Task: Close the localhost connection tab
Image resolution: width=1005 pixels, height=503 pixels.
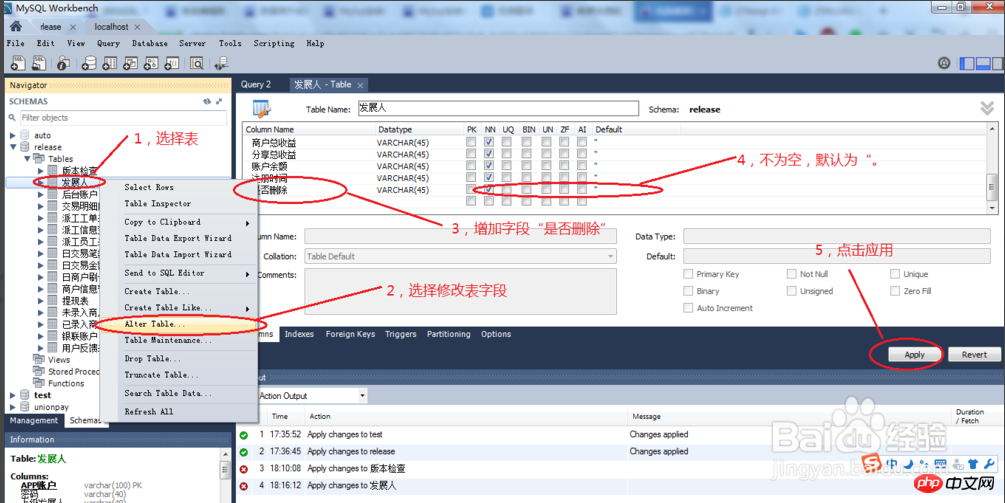Action: pyautogui.click(x=138, y=27)
